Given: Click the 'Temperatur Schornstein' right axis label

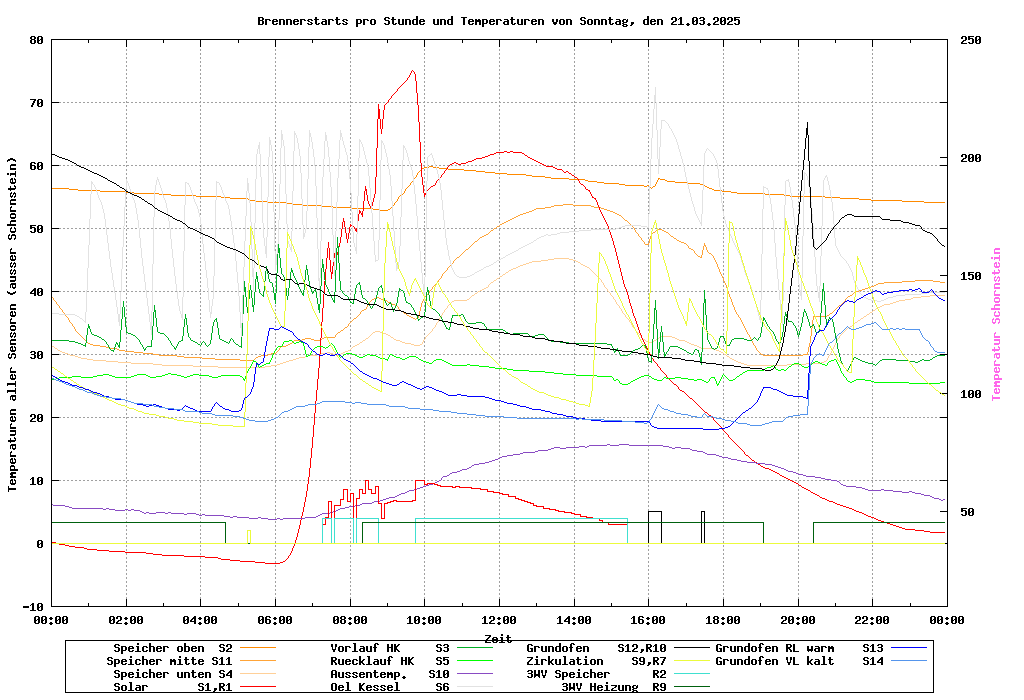Looking at the screenshot, I should click(996, 324).
